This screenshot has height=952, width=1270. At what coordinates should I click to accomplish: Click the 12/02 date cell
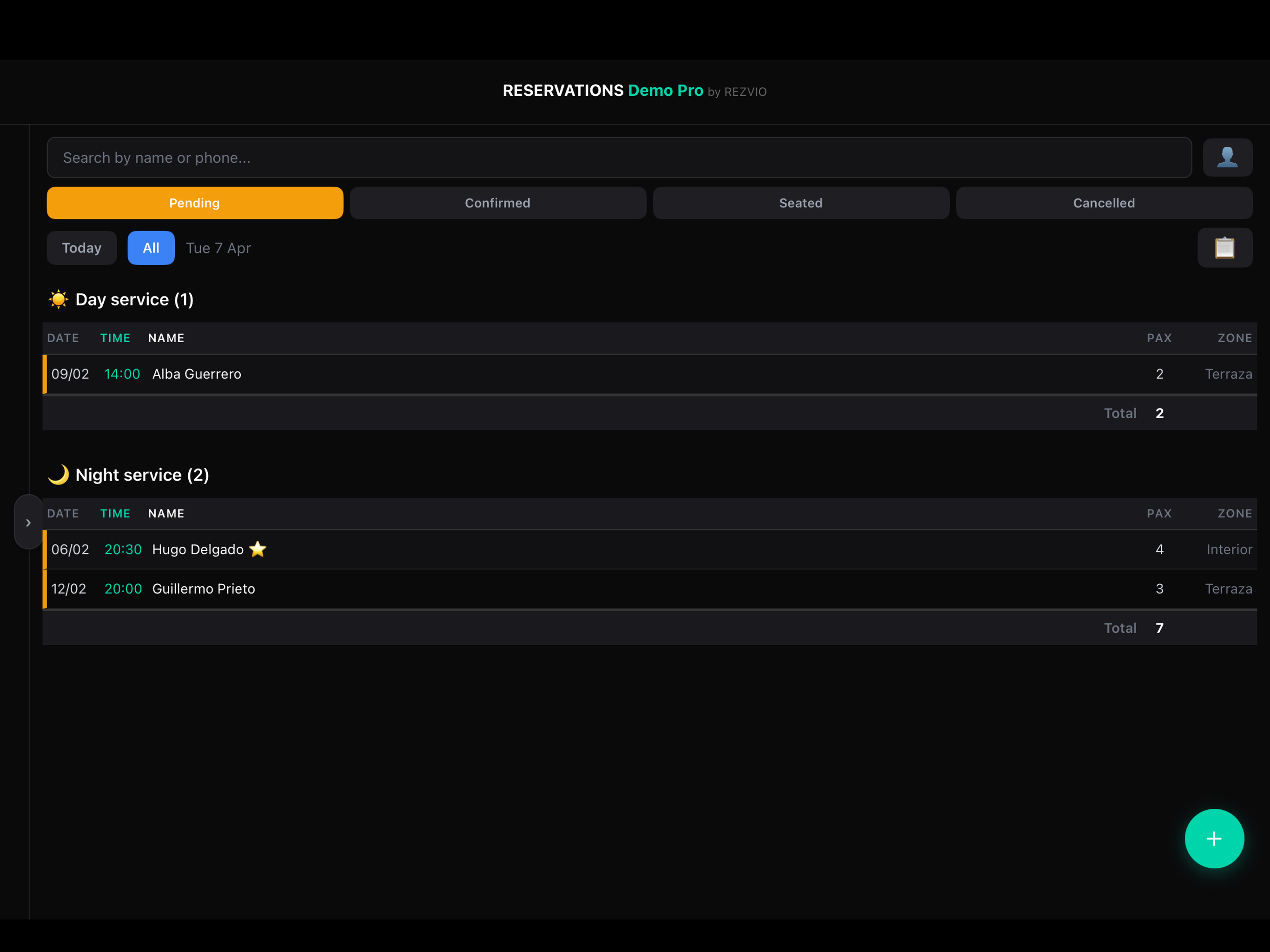[69, 588]
